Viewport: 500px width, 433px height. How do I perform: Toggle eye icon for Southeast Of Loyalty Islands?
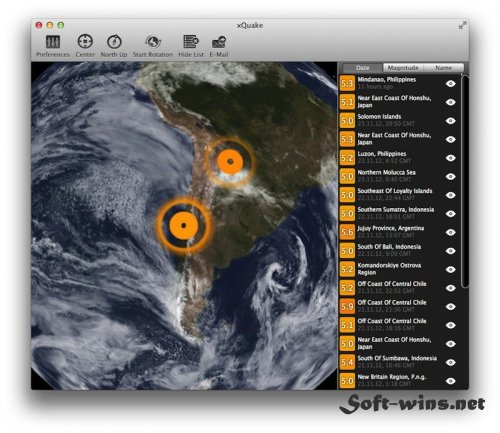451,195
